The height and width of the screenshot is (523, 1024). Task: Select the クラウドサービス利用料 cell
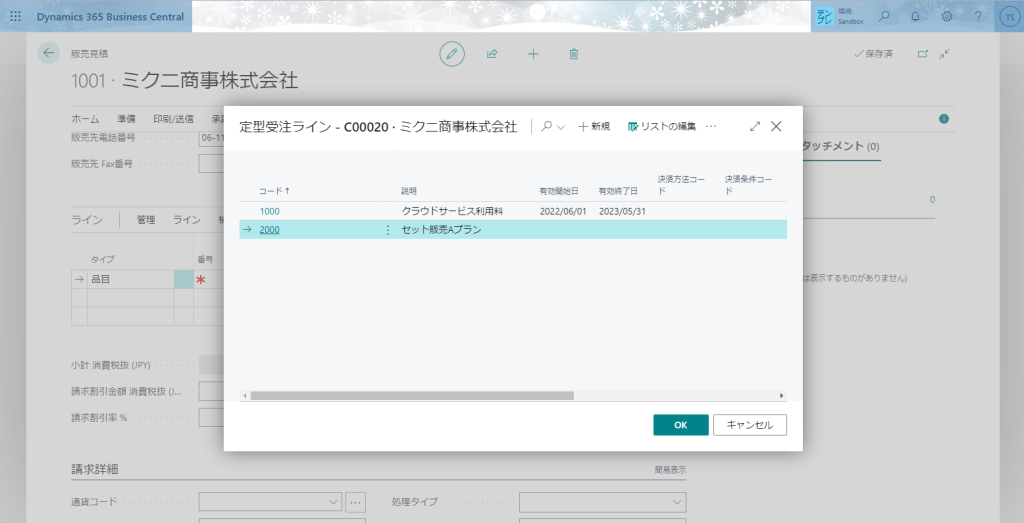[452, 212]
